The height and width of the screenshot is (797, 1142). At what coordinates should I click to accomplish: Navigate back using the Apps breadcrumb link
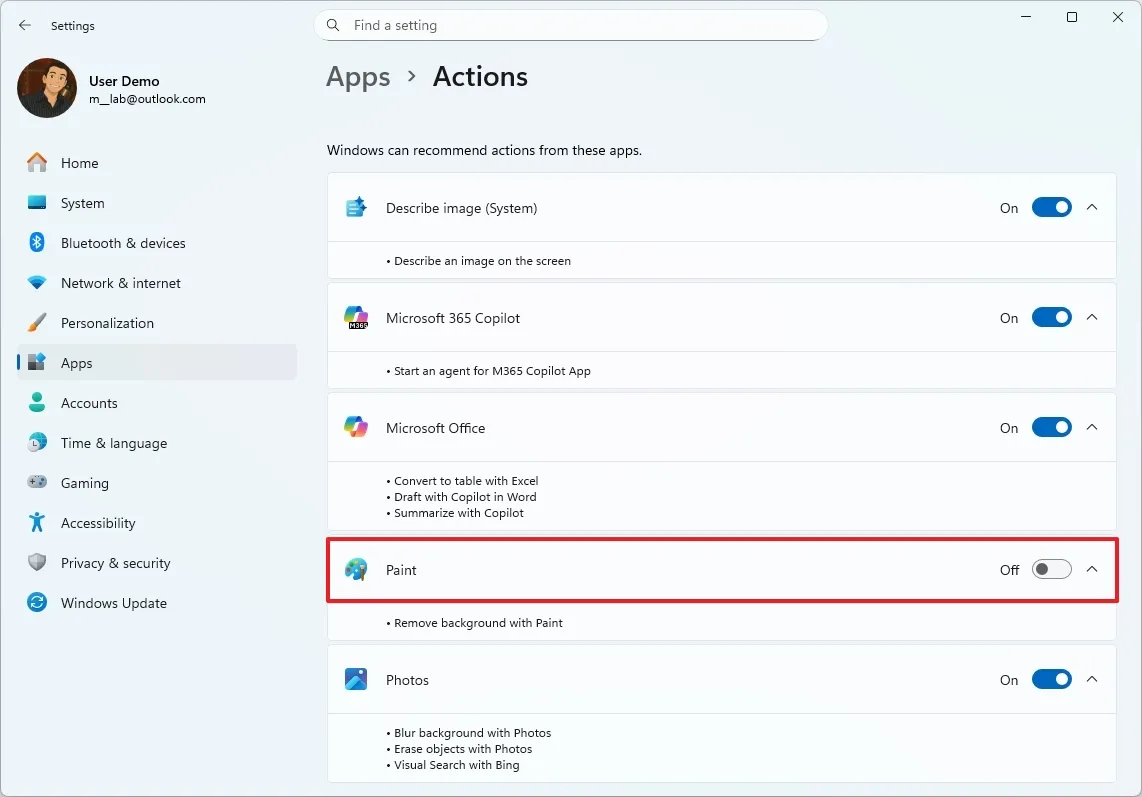[358, 76]
